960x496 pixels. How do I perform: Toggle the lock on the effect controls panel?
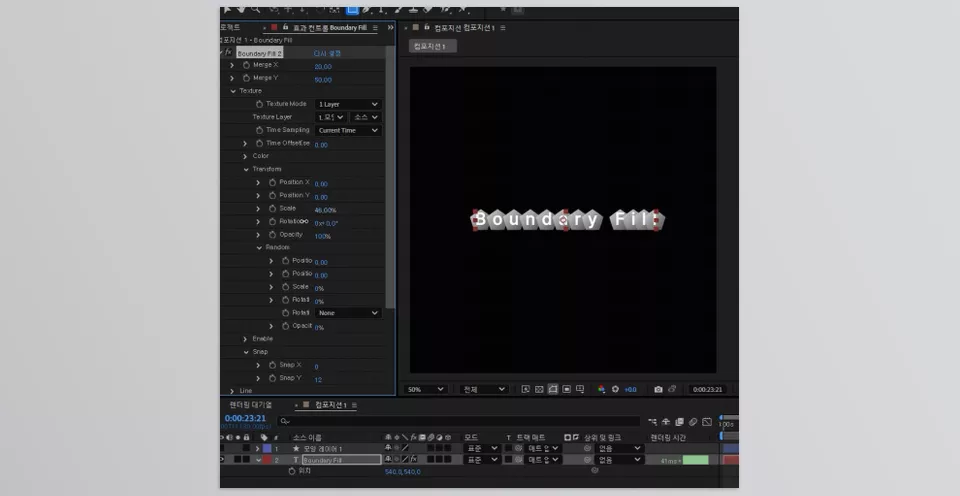pos(285,28)
